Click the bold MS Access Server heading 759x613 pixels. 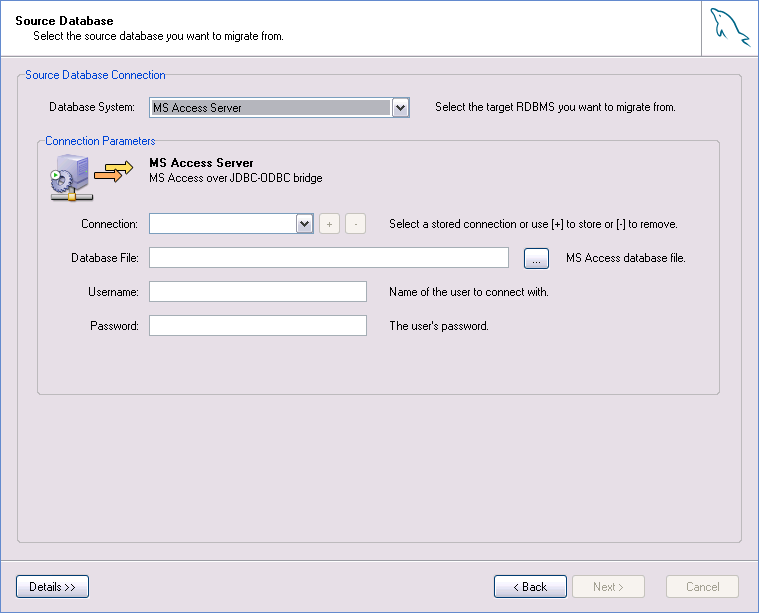point(201,163)
